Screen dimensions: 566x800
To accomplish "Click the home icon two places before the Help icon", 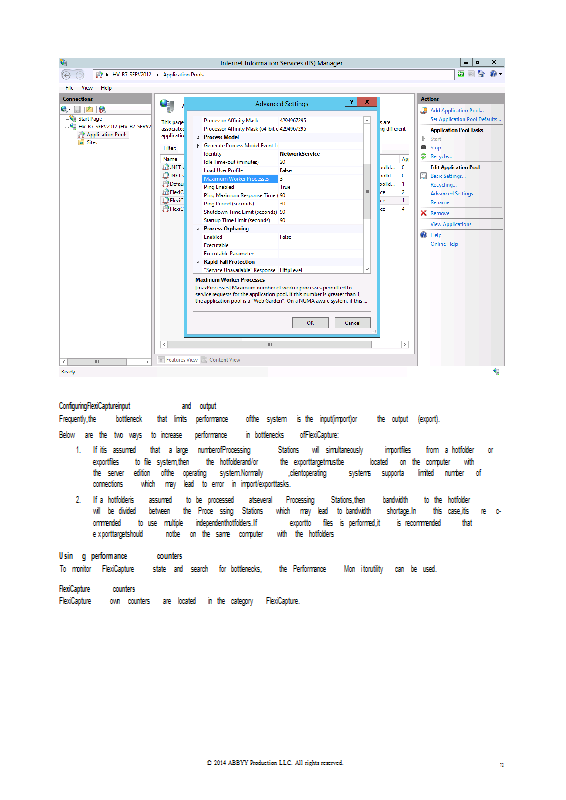I will point(472,74).
